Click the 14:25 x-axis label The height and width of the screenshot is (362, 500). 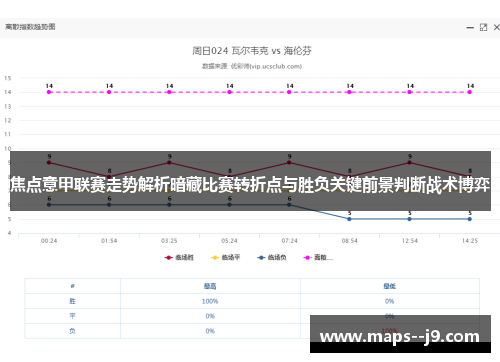pos(470,241)
